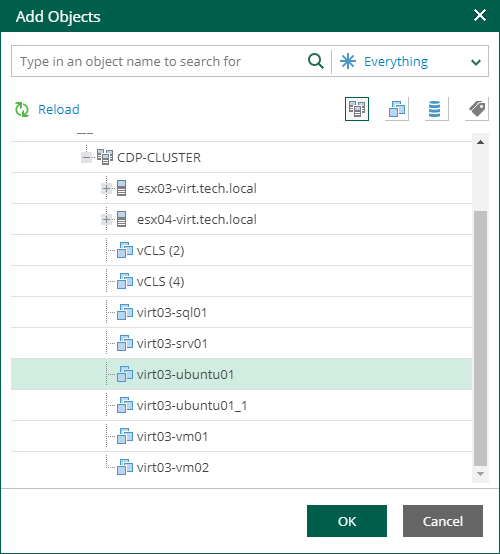Switch to VMs and Templates view
The width and height of the screenshot is (500, 554).
pos(396,109)
